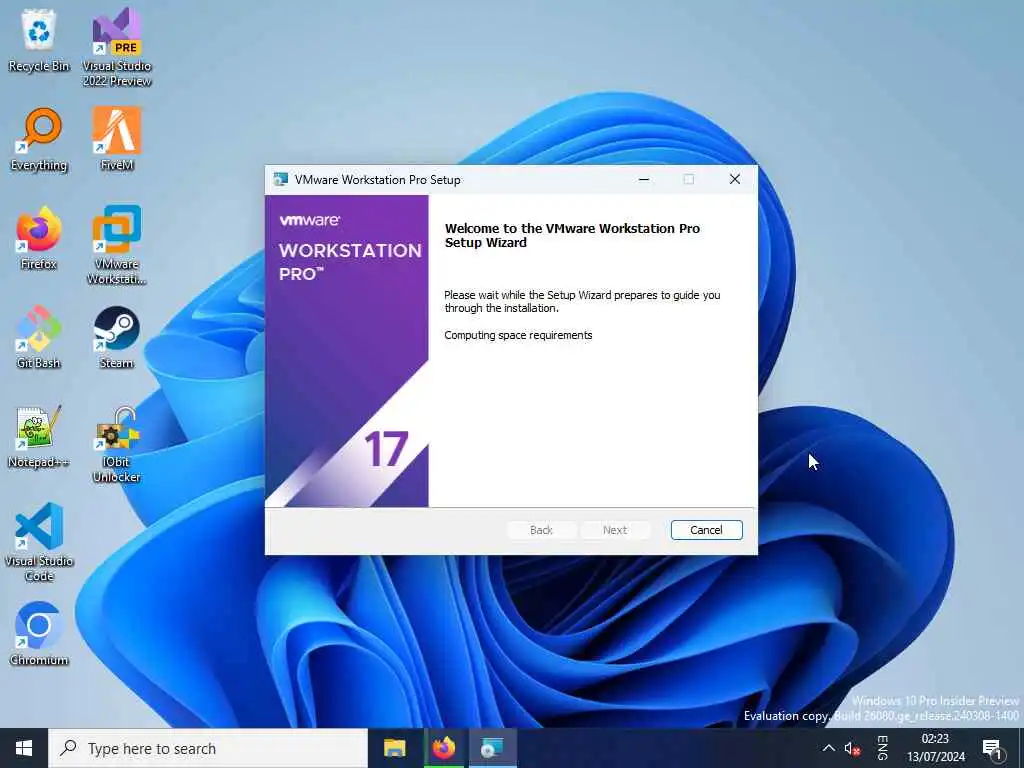Click the VMware installer taskbar icon

[492, 748]
